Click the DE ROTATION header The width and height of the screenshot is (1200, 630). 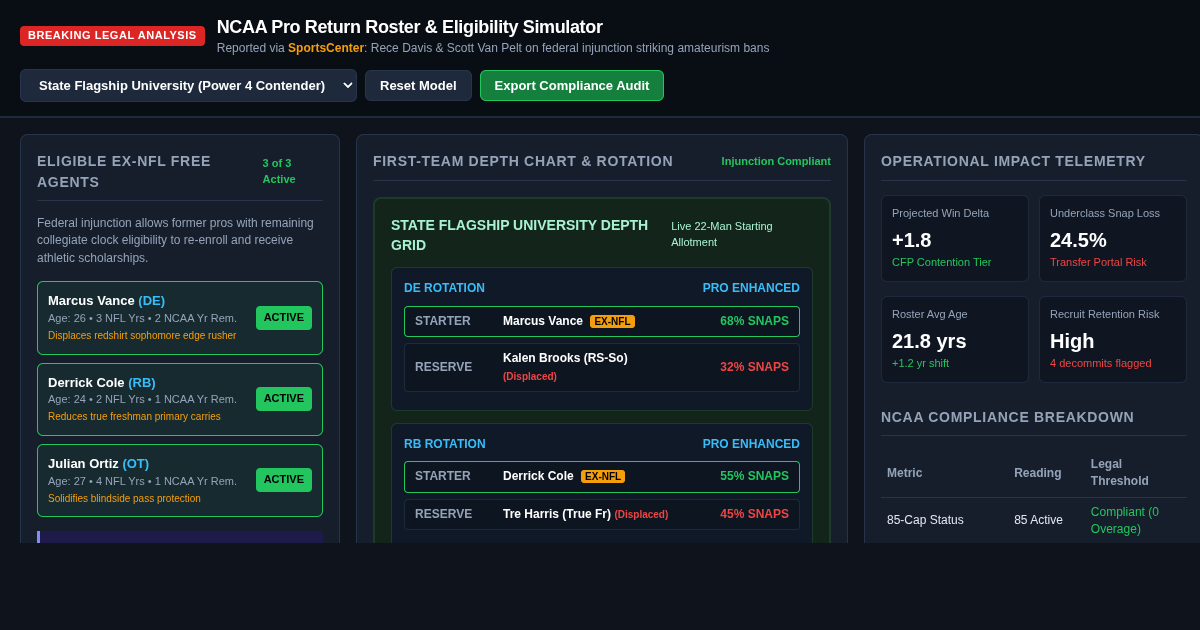[x=444, y=288]
